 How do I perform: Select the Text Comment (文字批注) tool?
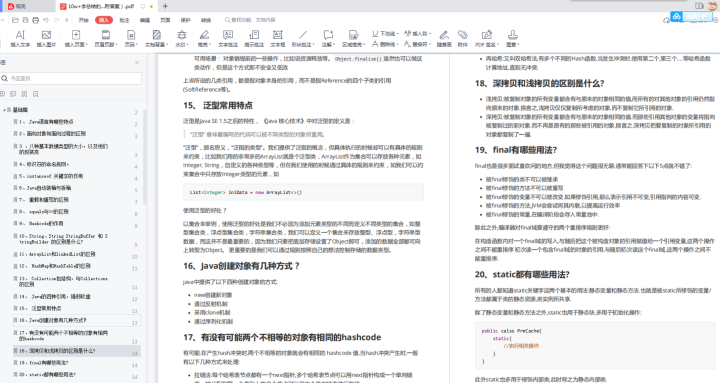tap(228, 39)
